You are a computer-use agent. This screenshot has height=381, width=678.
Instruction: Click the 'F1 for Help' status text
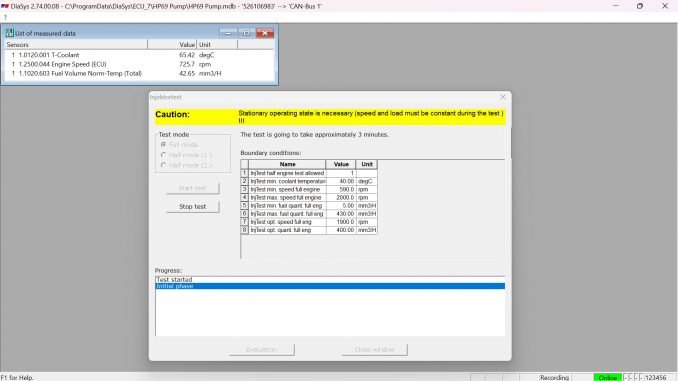(x=17, y=378)
